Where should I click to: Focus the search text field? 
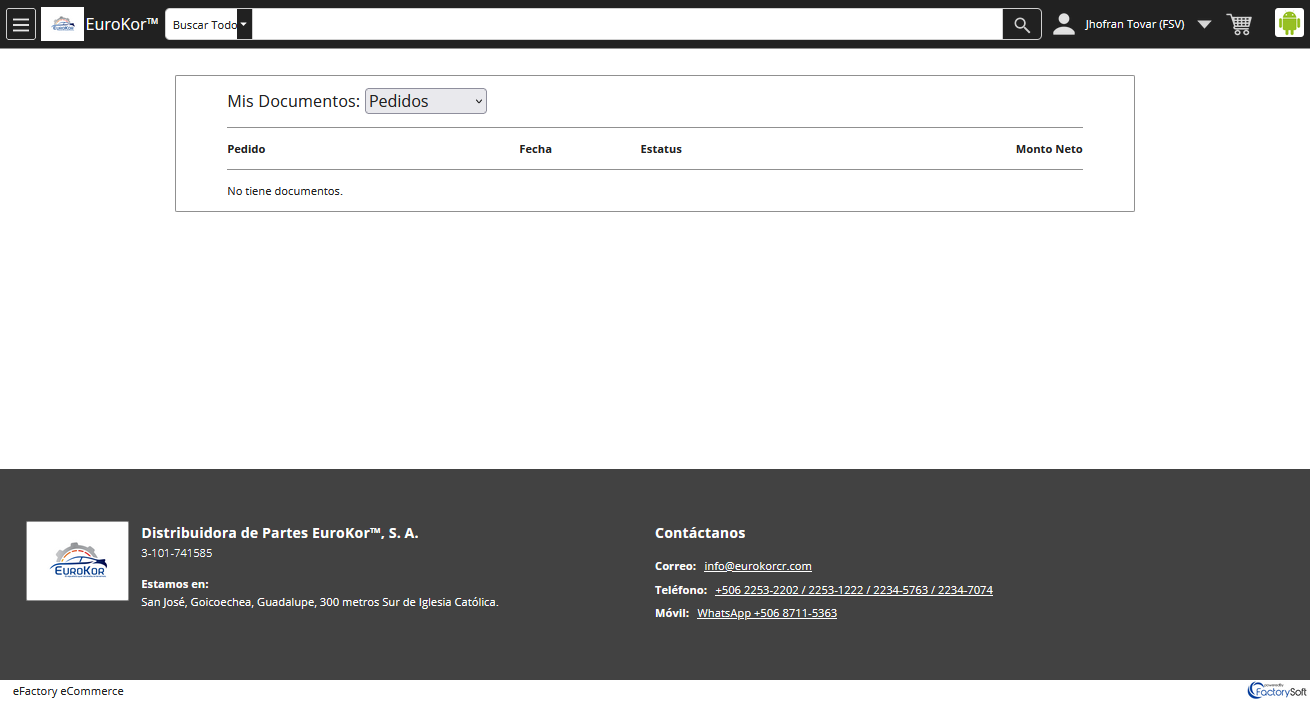pos(627,24)
